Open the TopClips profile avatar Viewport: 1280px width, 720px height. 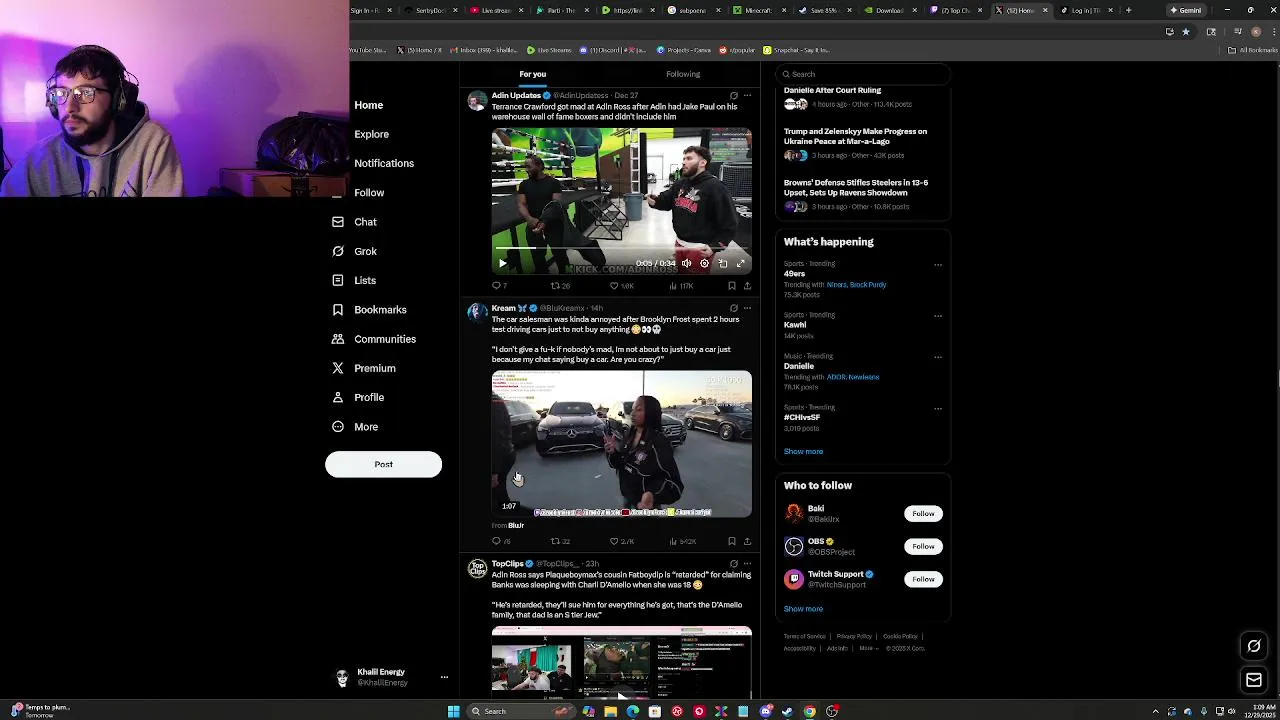[477, 569]
